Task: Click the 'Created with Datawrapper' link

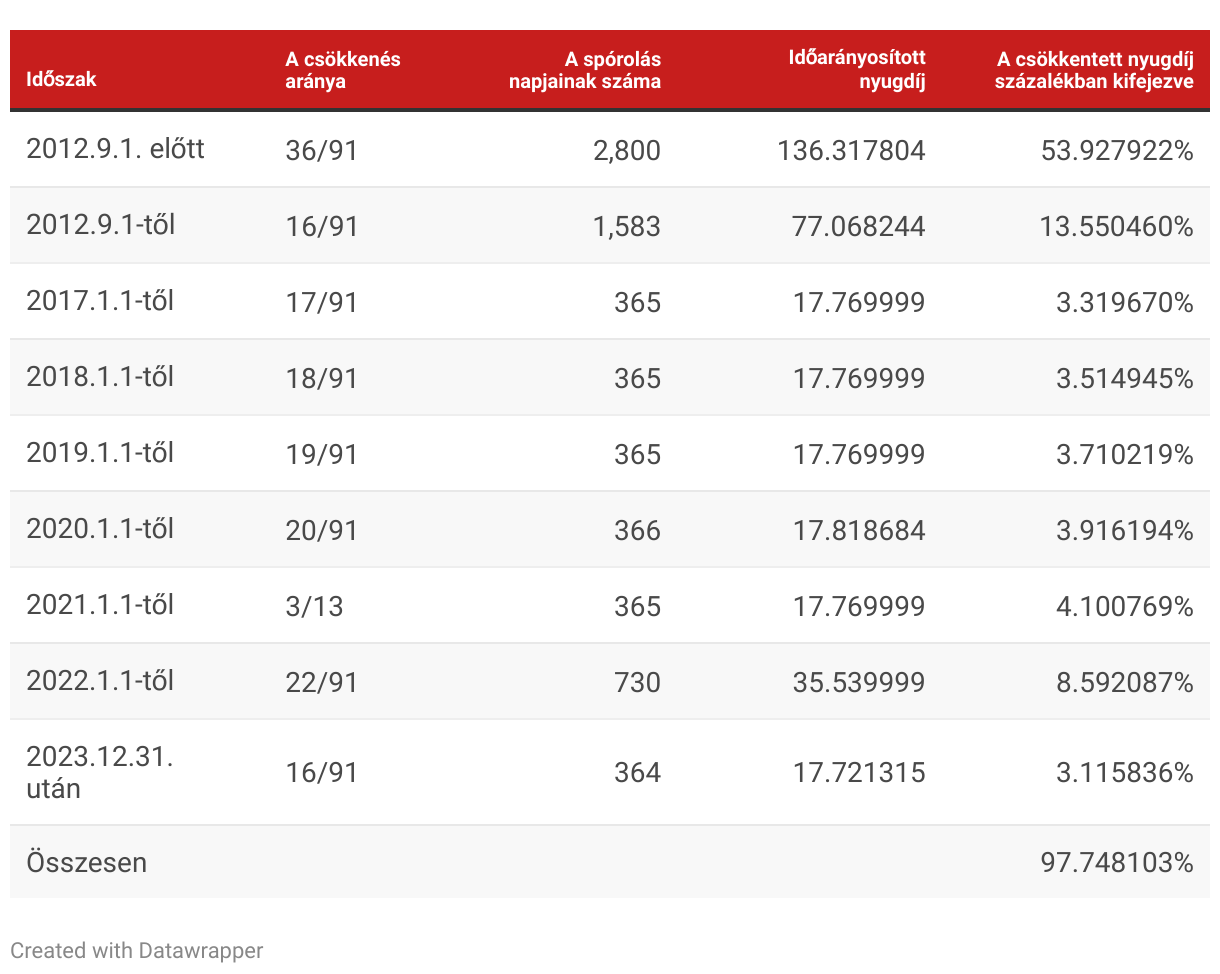Action: tap(137, 950)
